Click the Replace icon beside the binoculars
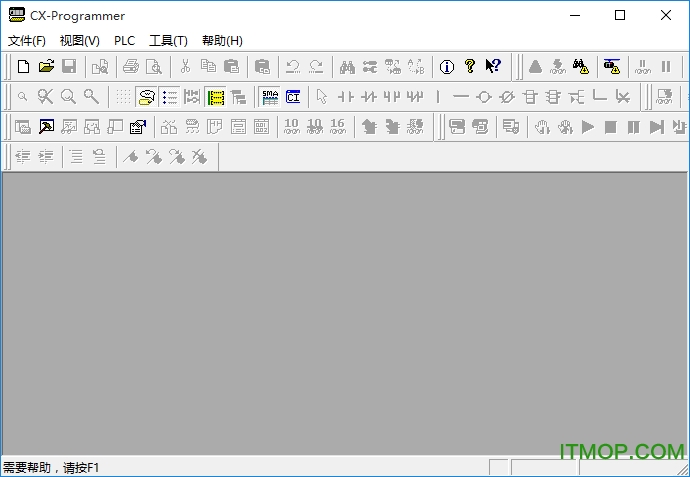 tap(370, 66)
